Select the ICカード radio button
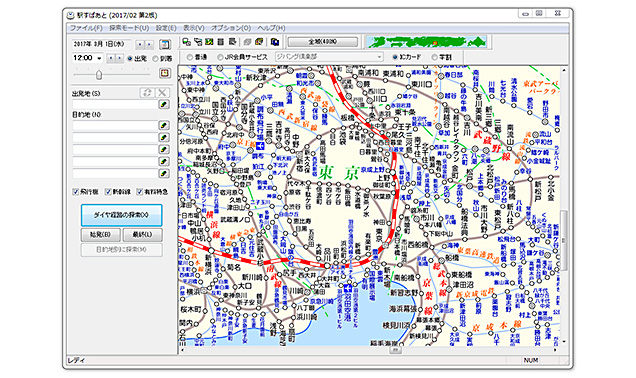 point(395,57)
